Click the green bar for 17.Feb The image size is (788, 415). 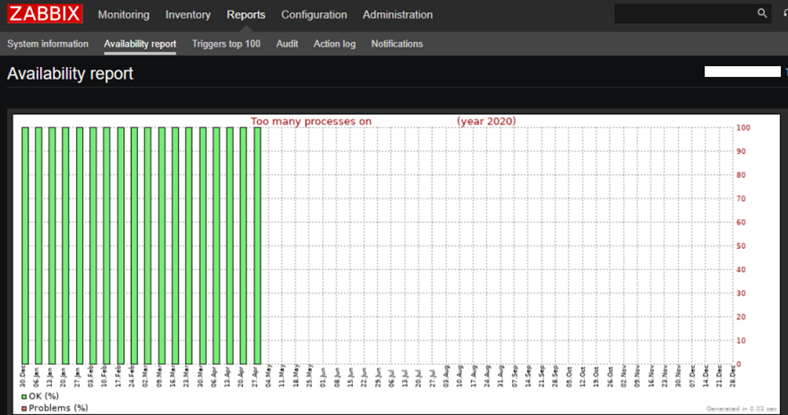121,246
